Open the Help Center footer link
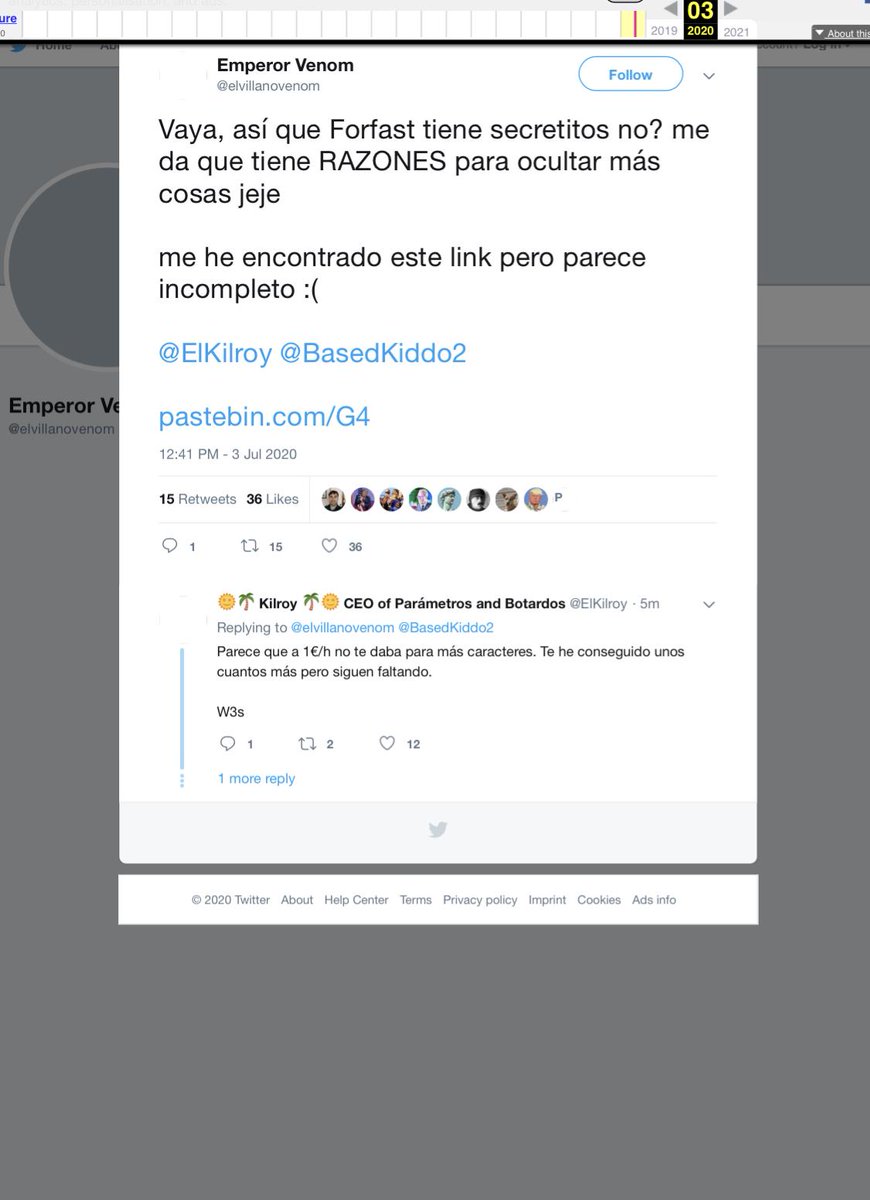This screenshot has height=1200, width=870. point(356,900)
